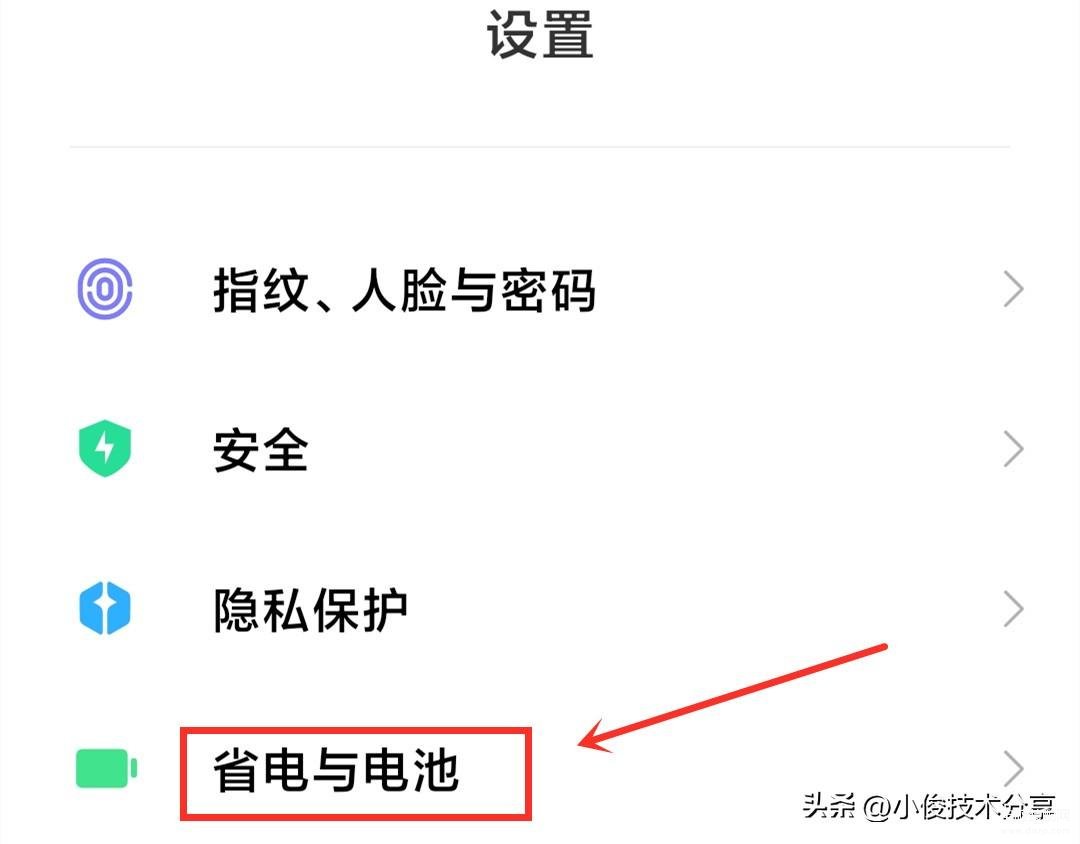1080x844 pixels.
Task: Click the red annotation arrow
Action: [x=732, y=697]
